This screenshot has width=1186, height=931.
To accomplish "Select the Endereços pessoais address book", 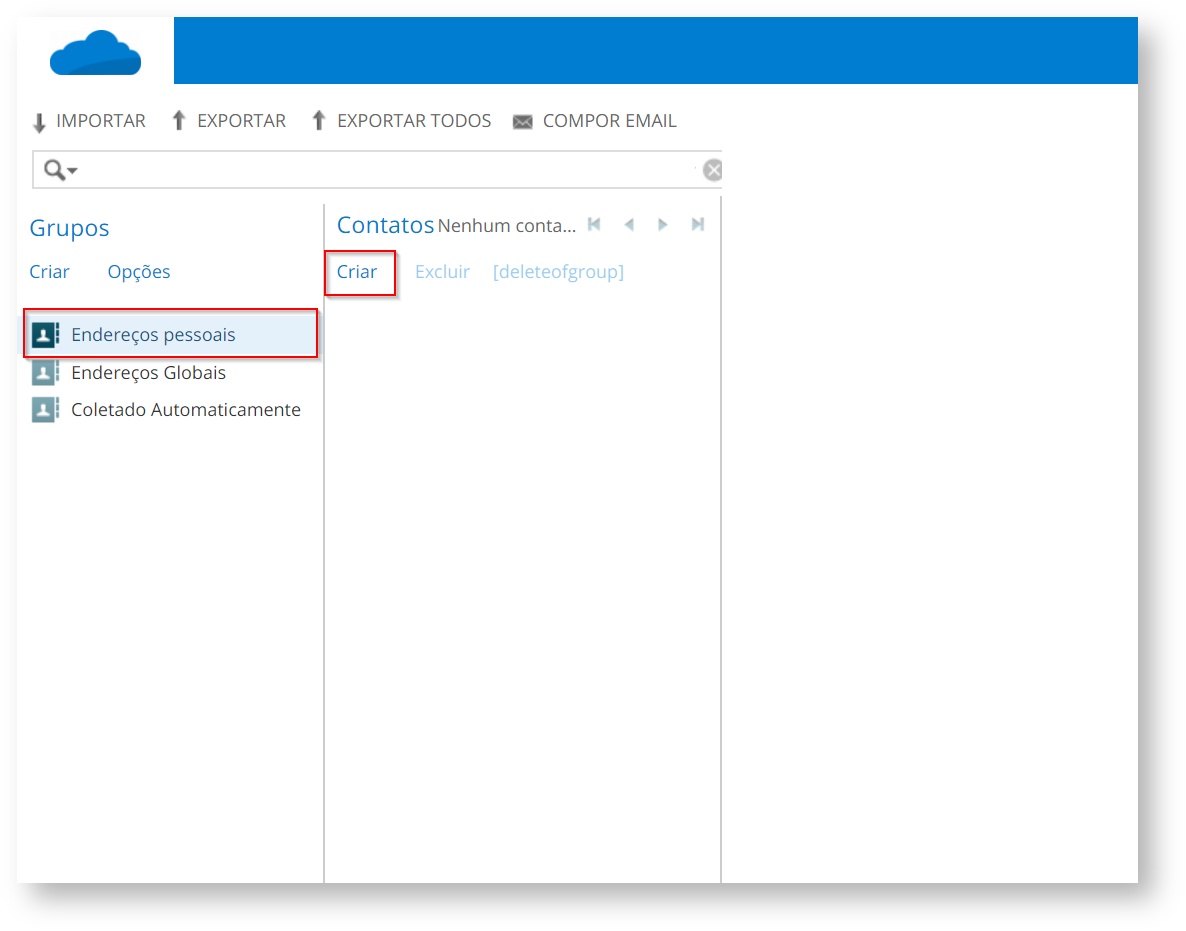I will (x=153, y=335).
